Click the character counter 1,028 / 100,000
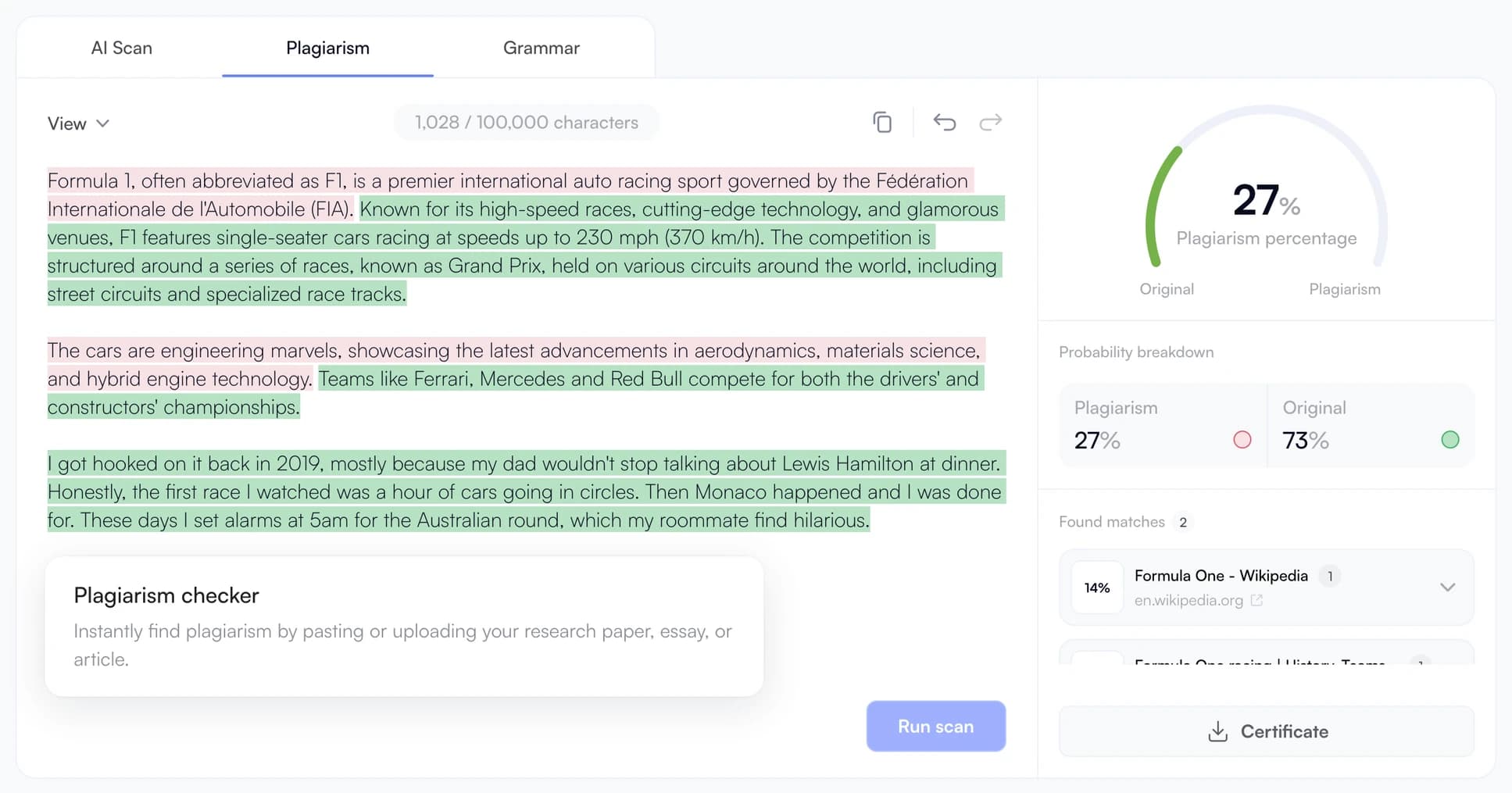The width and height of the screenshot is (1512, 793). pyautogui.click(x=526, y=123)
